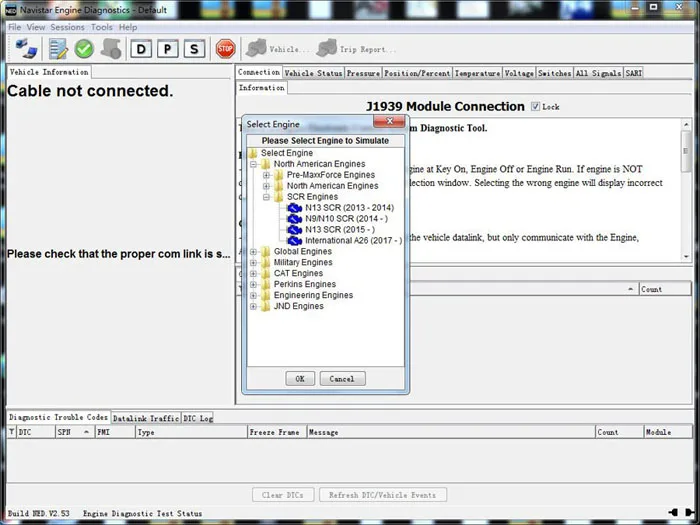Confirm engine selection with OK
This screenshot has width=700, height=525.
pos(300,379)
